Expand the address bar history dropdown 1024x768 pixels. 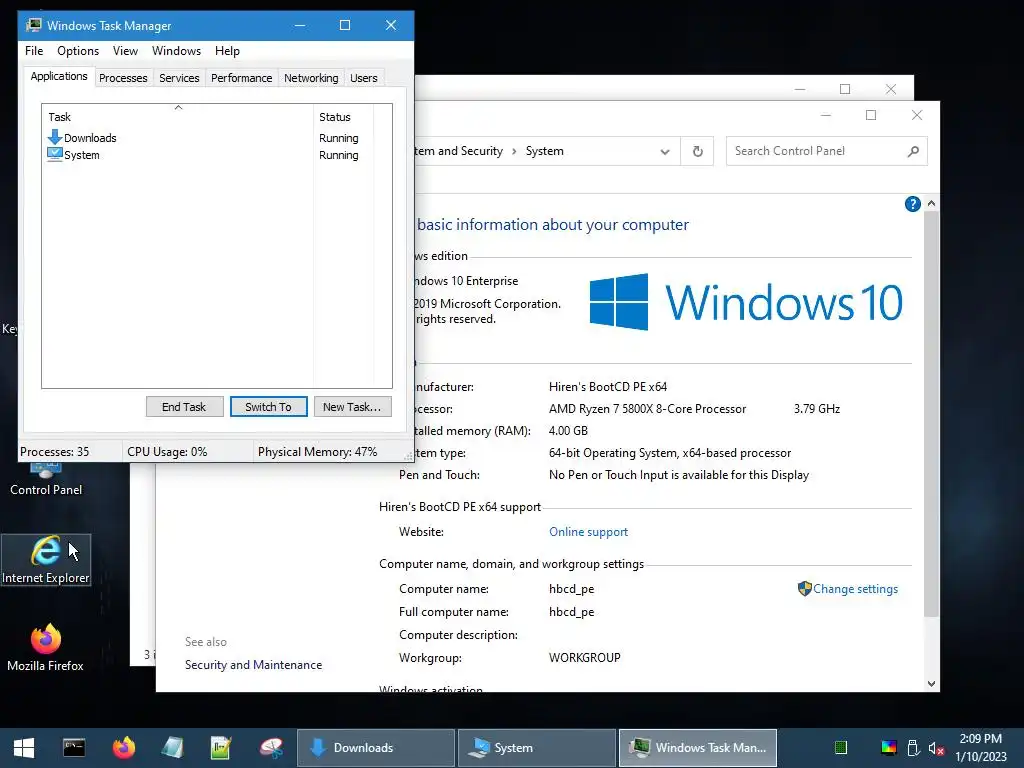pyautogui.click(x=665, y=152)
